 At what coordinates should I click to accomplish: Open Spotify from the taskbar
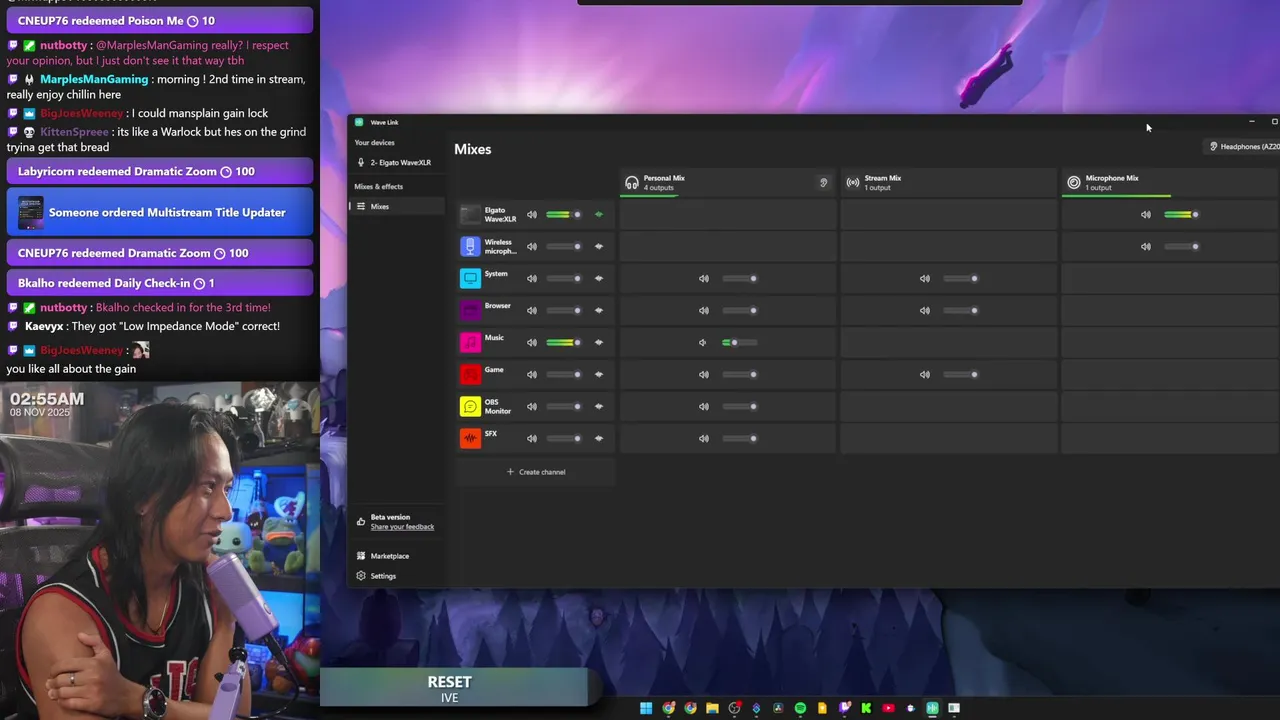[x=800, y=708]
